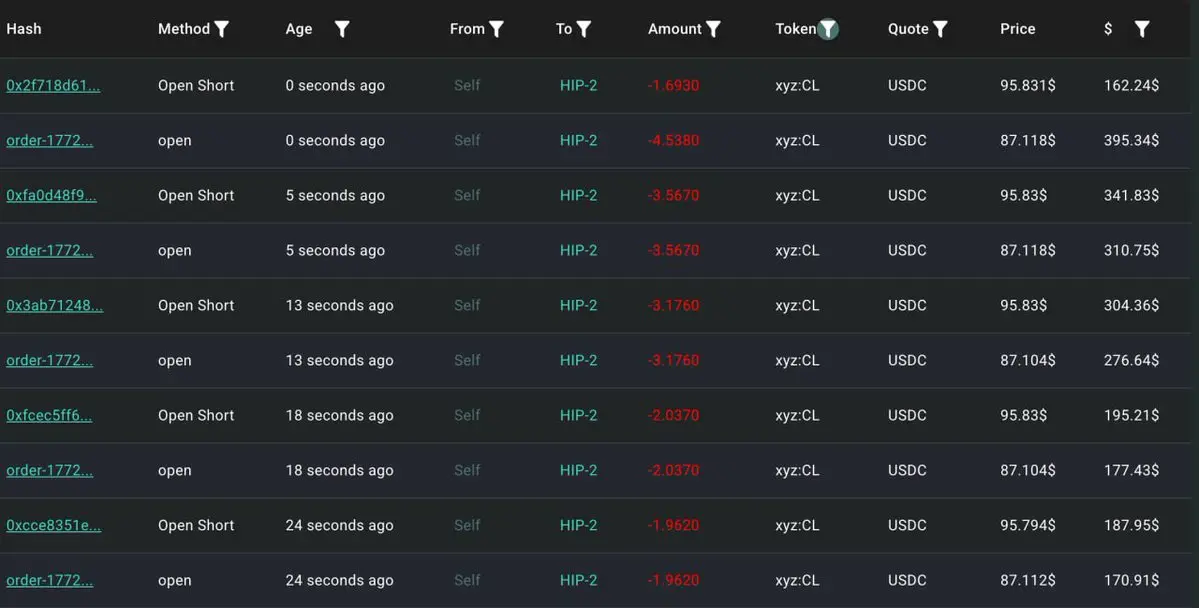Screen dimensions: 1199x608
Task: Click Open Short in the 0x2f718d61 row
Action: click(196, 86)
